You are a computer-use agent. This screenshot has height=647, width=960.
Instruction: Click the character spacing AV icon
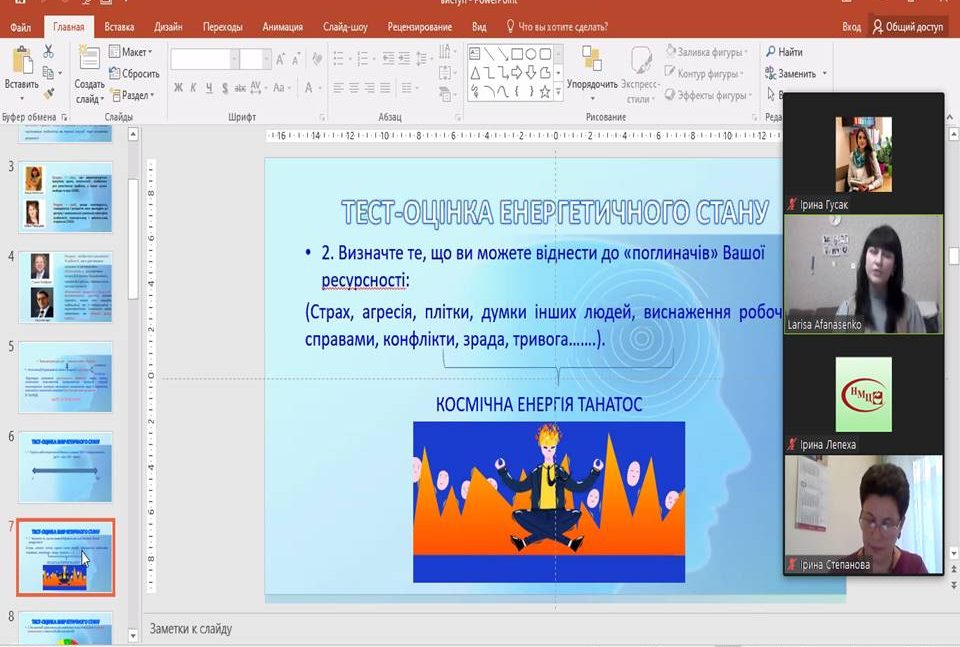click(x=256, y=88)
